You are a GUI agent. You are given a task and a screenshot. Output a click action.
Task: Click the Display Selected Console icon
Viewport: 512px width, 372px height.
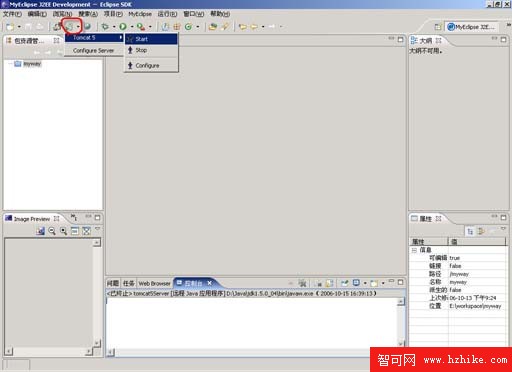tap(356, 283)
